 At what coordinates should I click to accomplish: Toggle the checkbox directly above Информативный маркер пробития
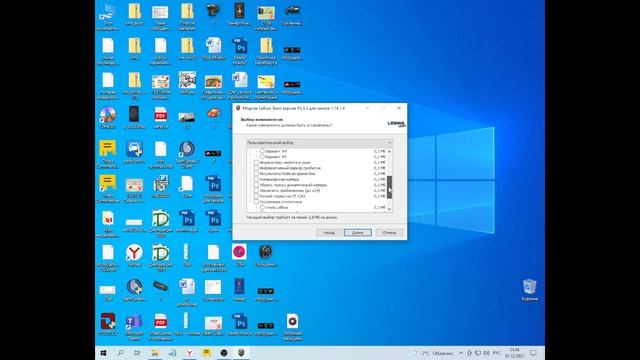click(x=256, y=162)
